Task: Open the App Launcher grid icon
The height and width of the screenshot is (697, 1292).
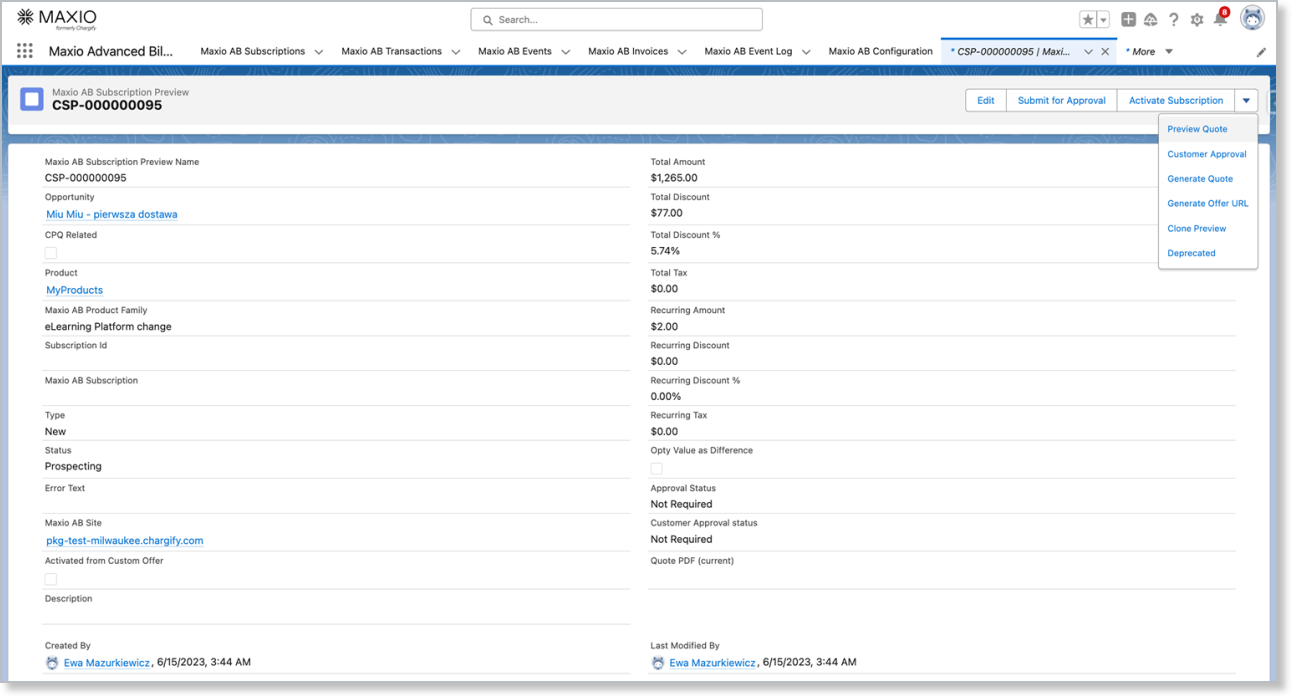Action: pyautogui.click(x=25, y=51)
